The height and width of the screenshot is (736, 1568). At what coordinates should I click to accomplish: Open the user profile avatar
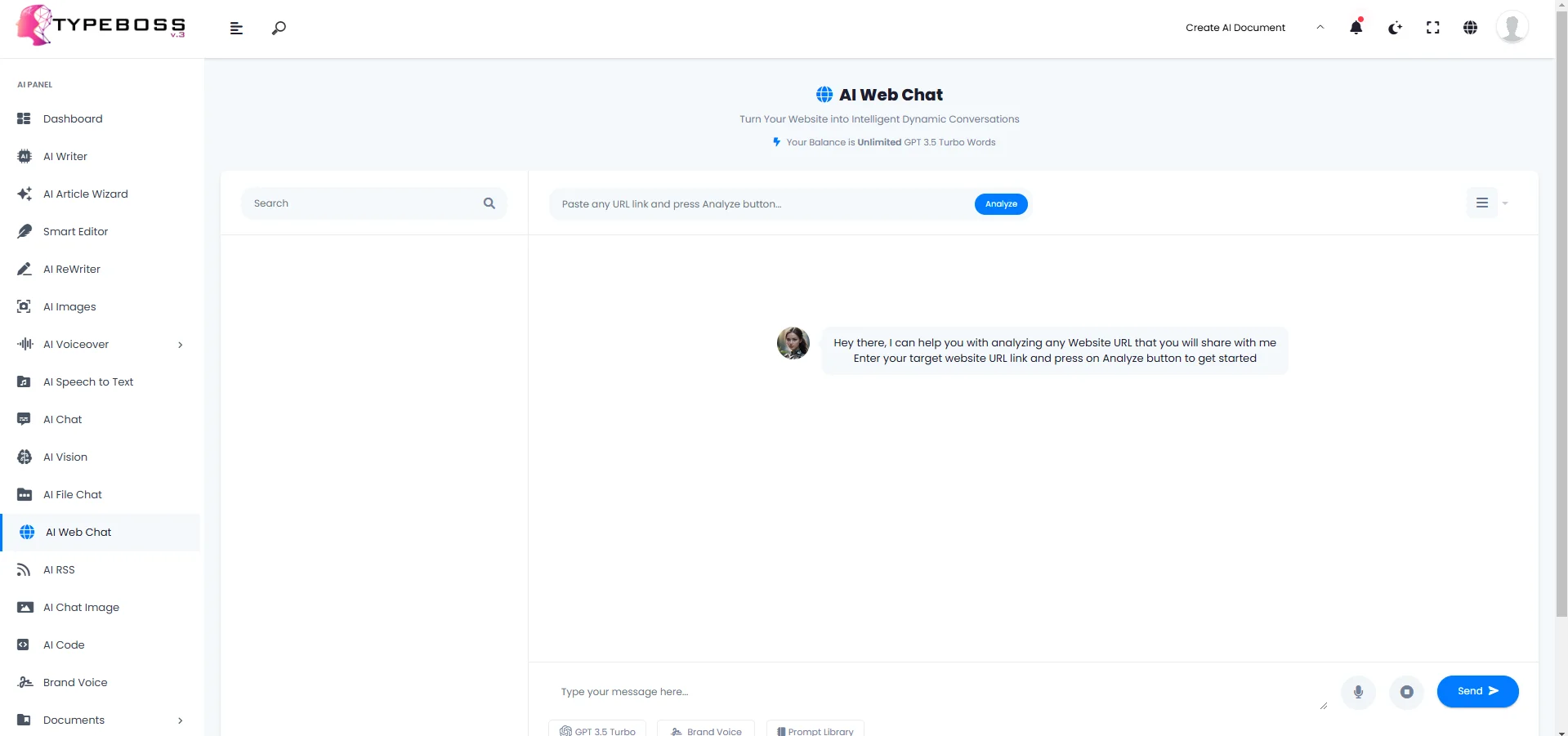click(1512, 27)
